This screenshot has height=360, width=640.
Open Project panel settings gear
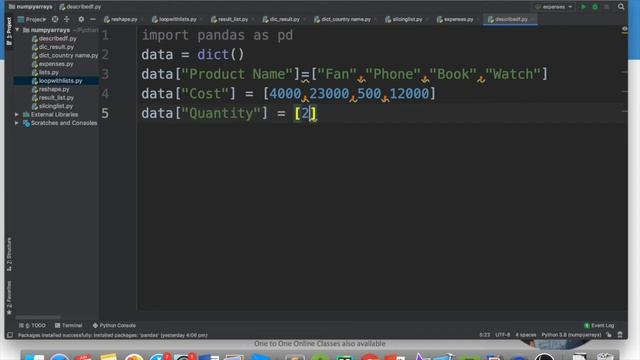pos(81,19)
